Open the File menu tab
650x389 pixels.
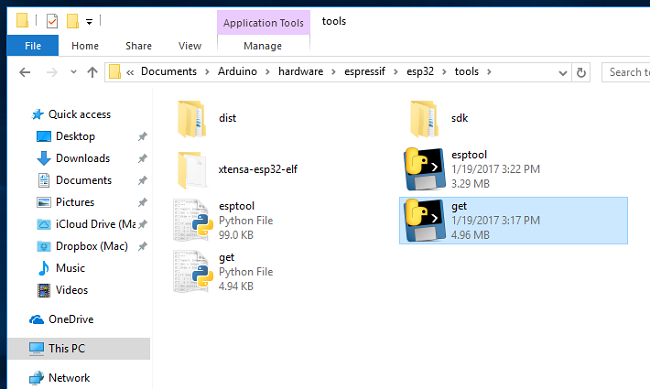33,46
